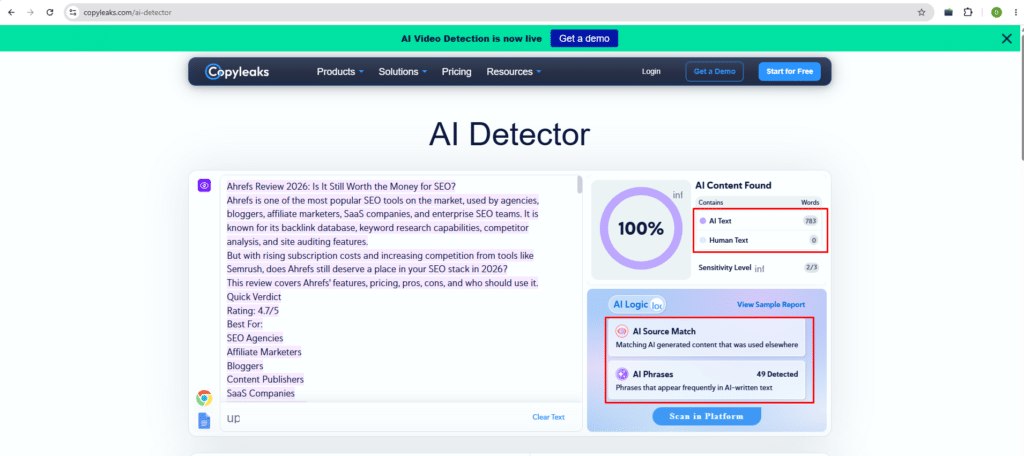Close the AI Video Detection banner

[x=1007, y=39]
